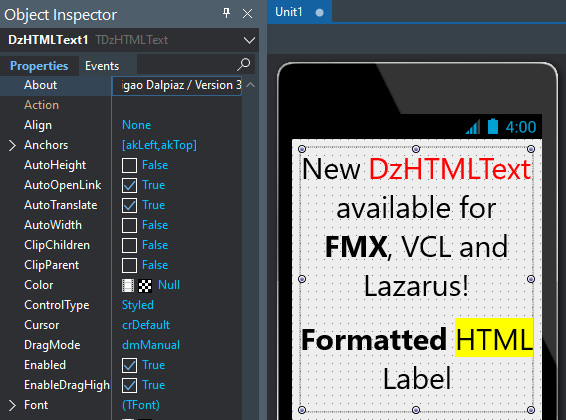
Task: Click the 4:00 clock in phone status bar
Action: (521, 127)
